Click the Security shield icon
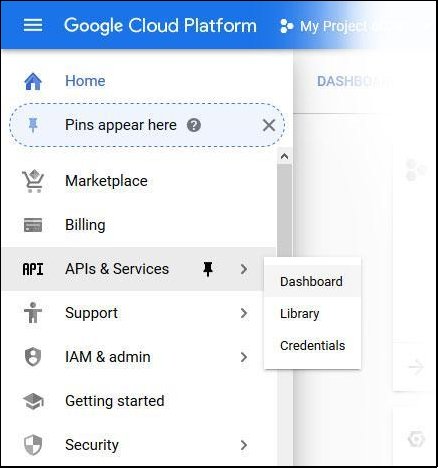The image size is (438, 468). click(33, 445)
